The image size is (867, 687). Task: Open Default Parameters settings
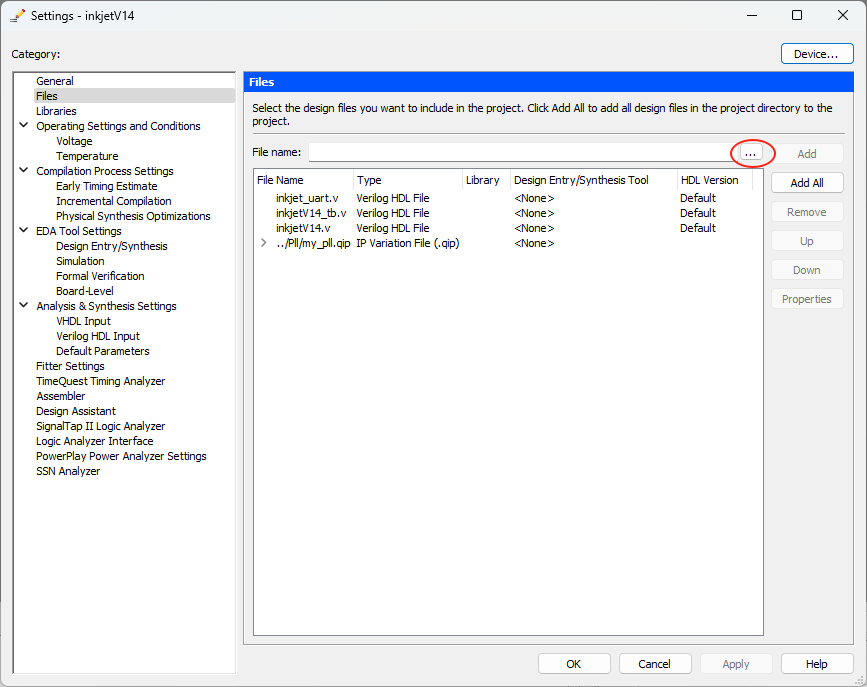pyautogui.click(x=103, y=351)
